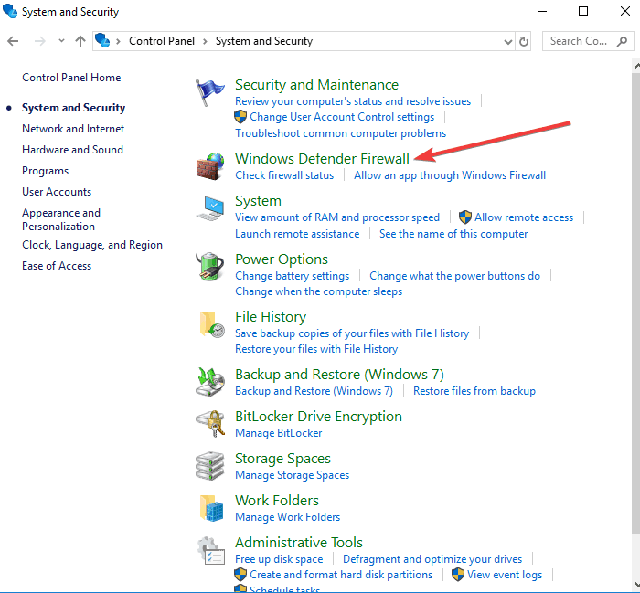Click the search magnifier icon
The width and height of the screenshot is (640, 593).
click(622, 41)
